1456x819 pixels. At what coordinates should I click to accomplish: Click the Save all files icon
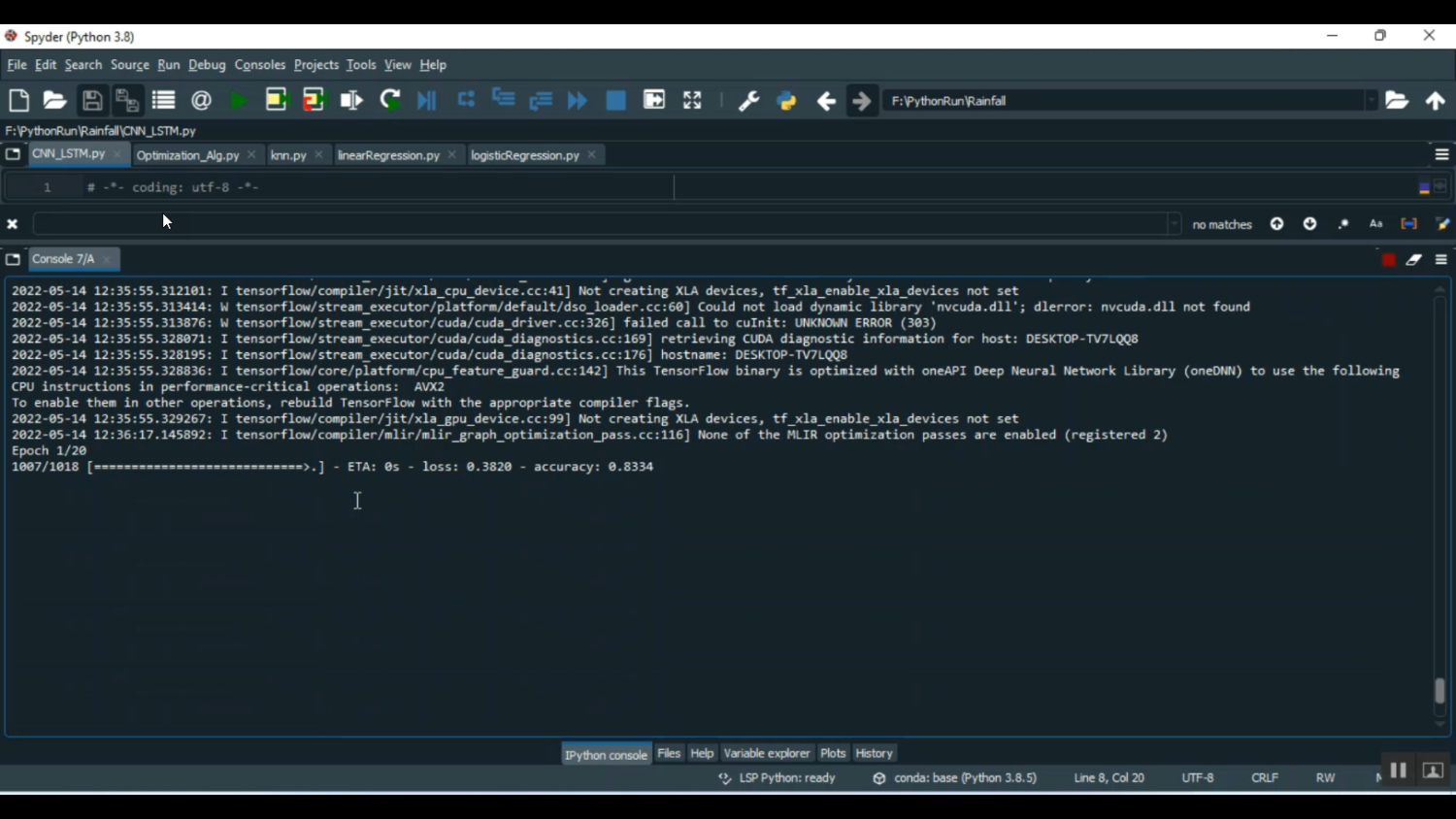pyautogui.click(x=127, y=101)
